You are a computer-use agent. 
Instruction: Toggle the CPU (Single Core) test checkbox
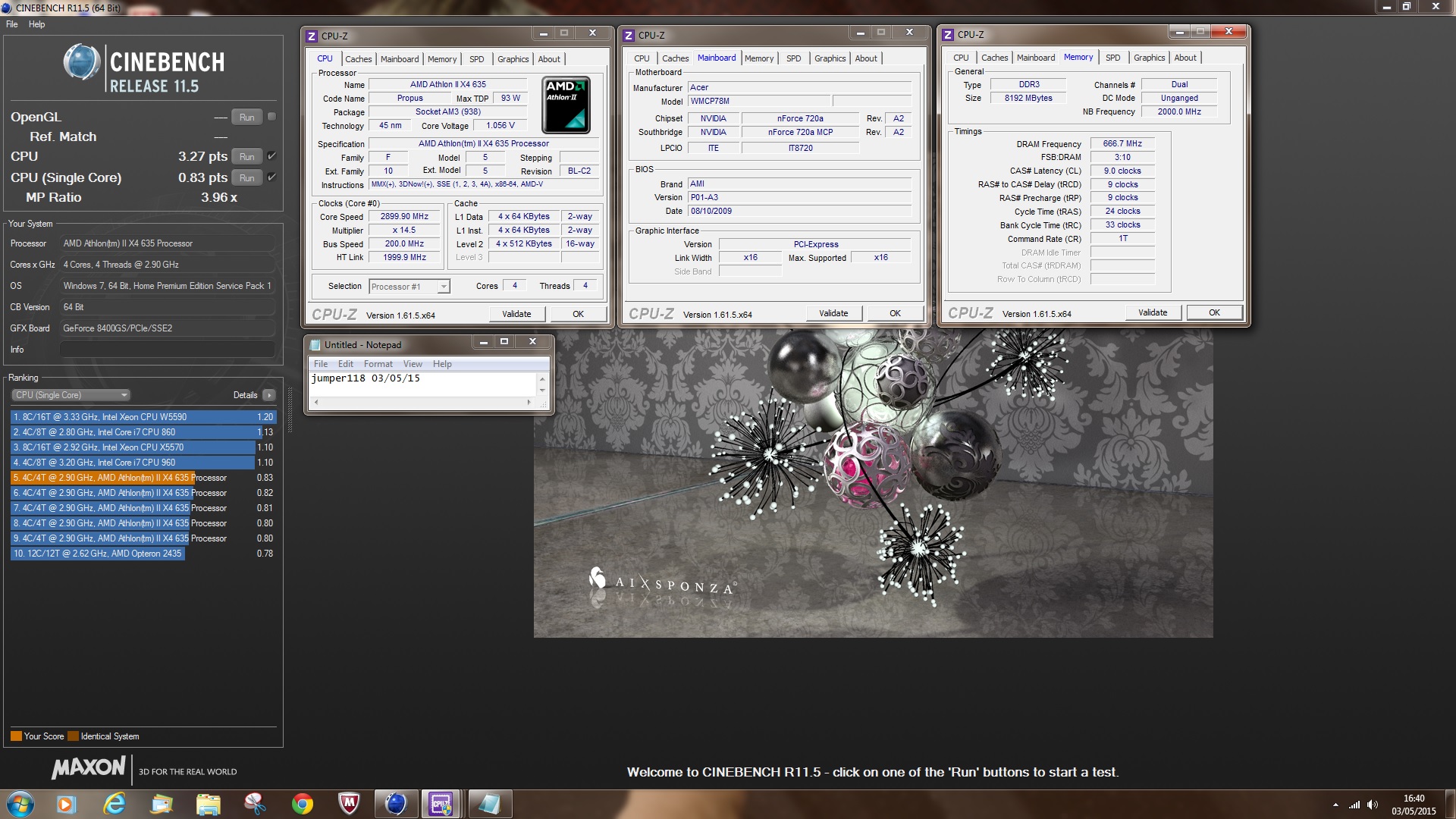tap(271, 177)
